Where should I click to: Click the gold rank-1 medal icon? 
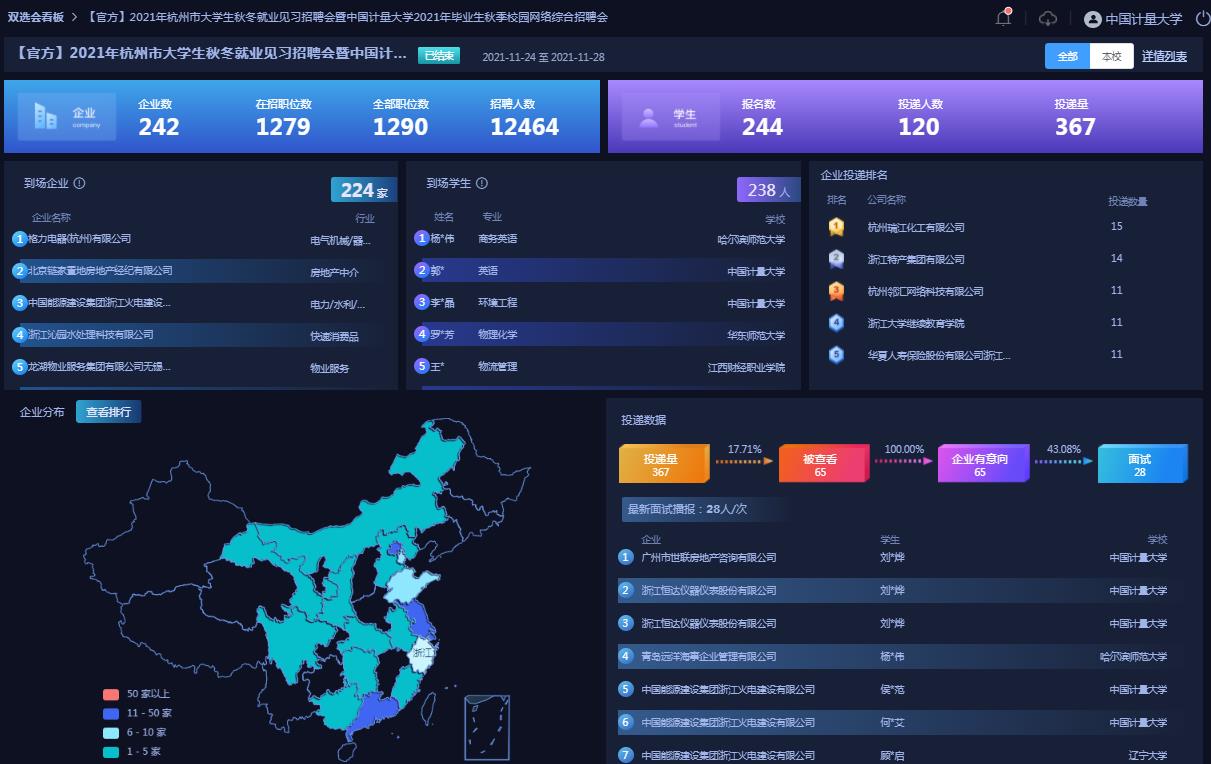pos(836,227)
